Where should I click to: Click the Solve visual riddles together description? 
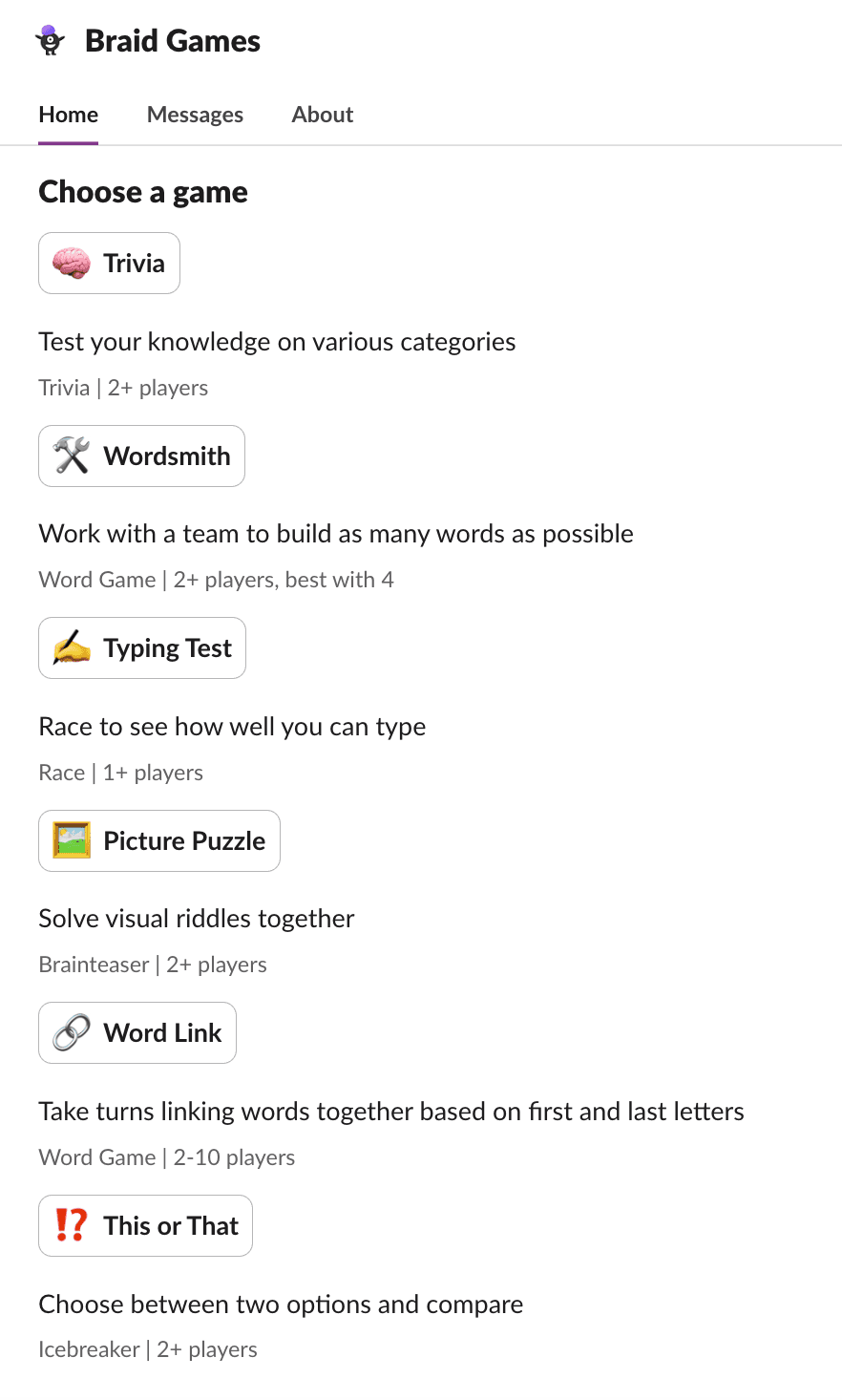(x=197, y=919)
